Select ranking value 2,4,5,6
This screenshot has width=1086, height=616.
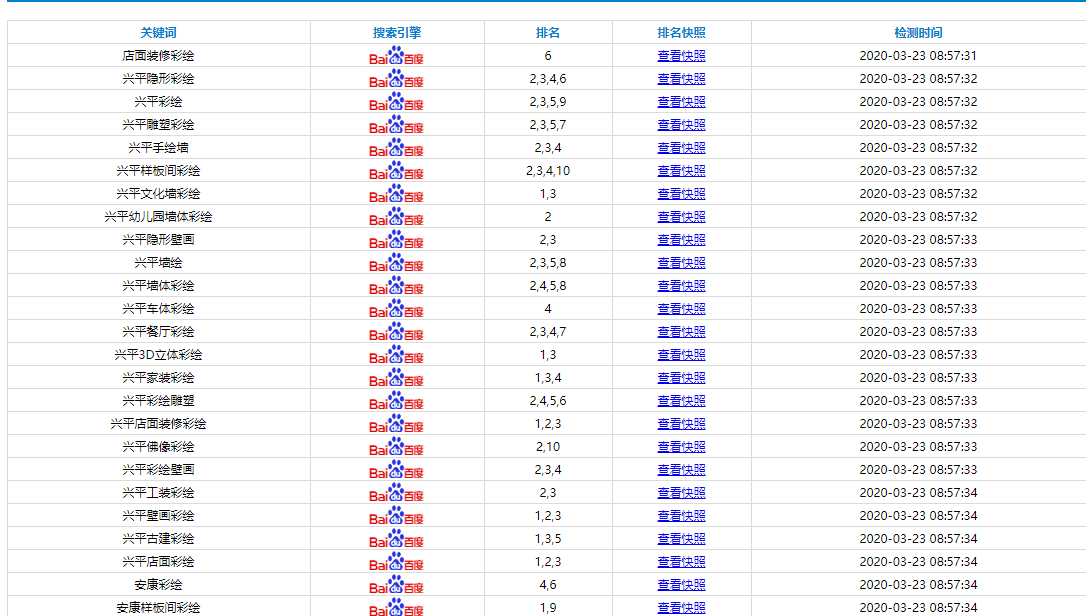(x=548, y=401)
